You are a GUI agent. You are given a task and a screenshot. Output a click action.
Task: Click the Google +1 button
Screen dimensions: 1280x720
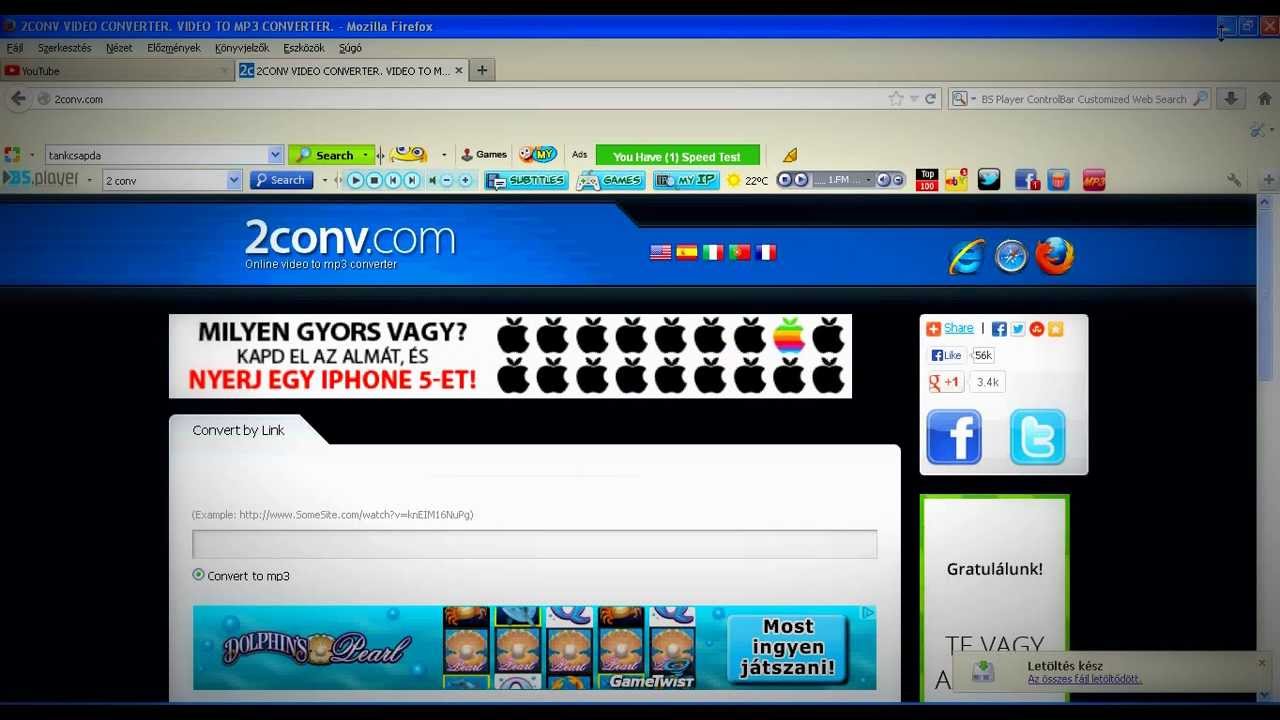[x=946, y=382]
